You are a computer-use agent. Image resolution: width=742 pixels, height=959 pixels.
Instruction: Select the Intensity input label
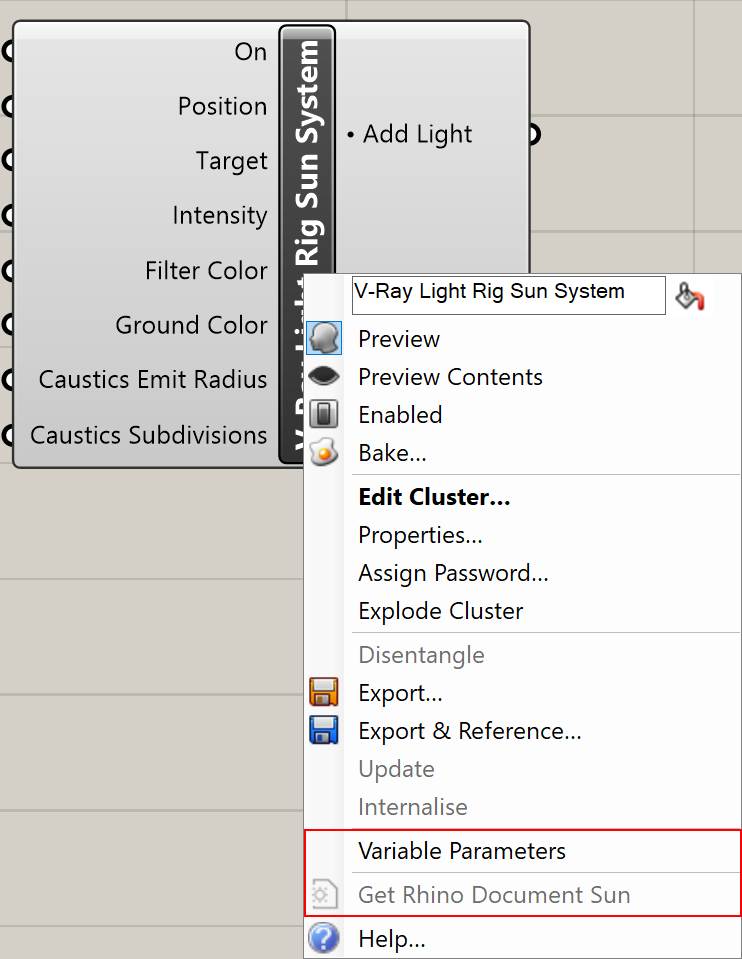coord(220,215)
